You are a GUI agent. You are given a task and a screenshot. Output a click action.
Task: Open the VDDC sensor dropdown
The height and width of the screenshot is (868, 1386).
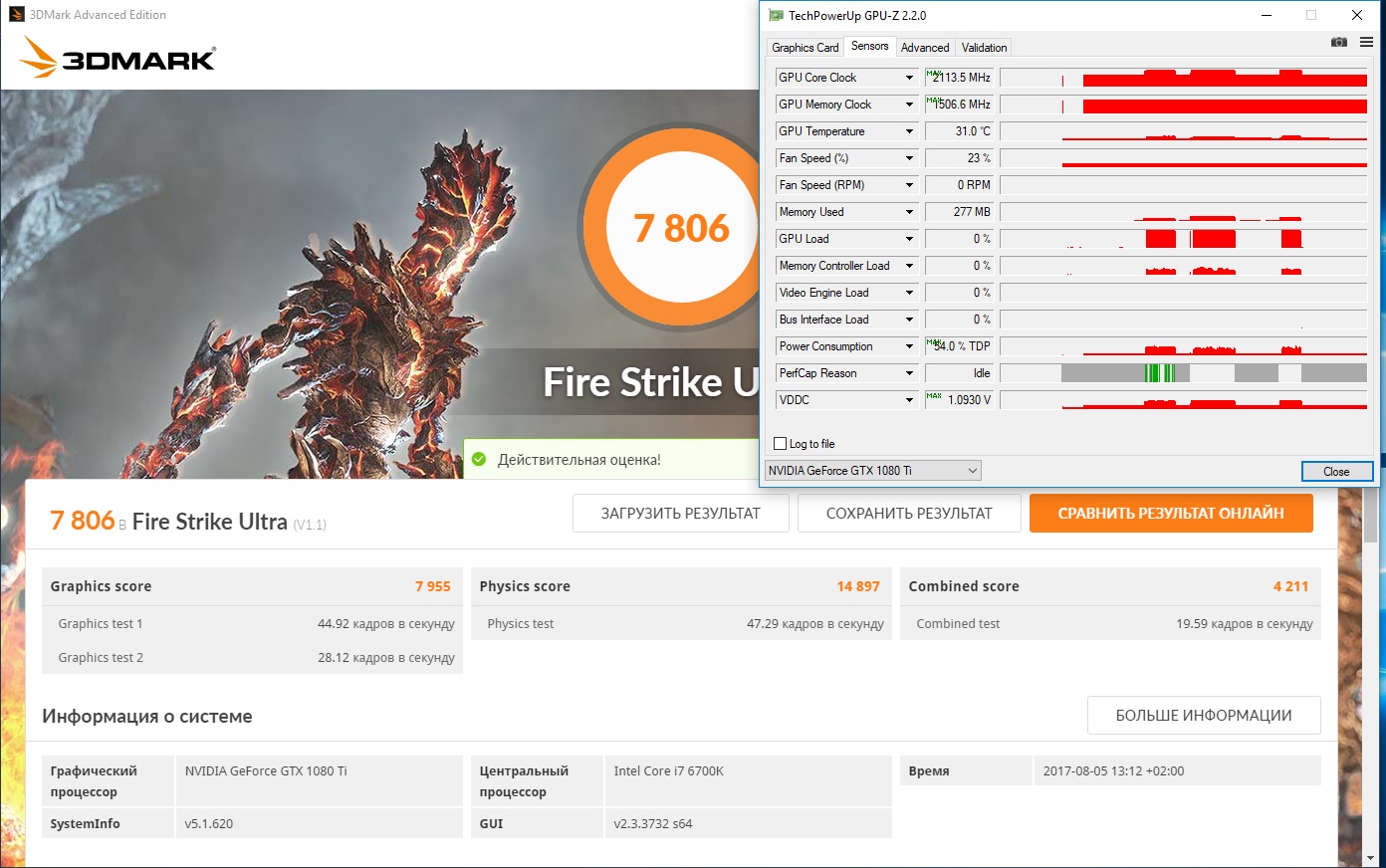coord(909,400)
